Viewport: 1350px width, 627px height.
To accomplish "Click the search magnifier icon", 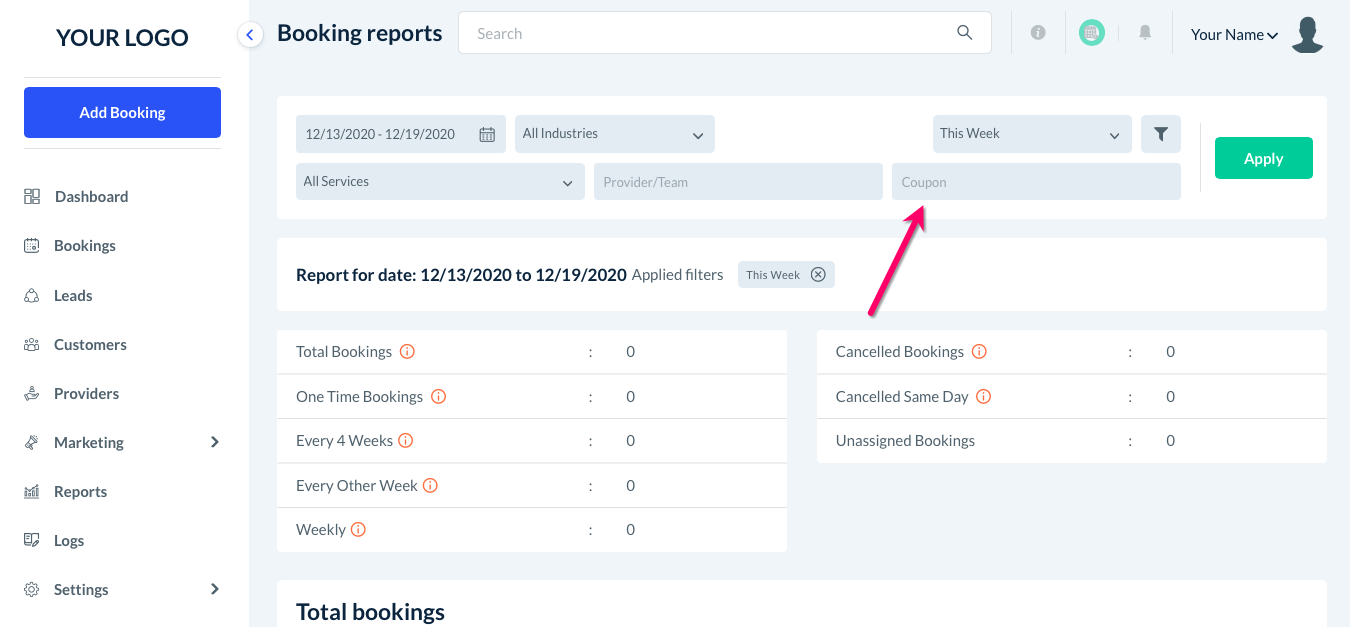I will point(964,33).
